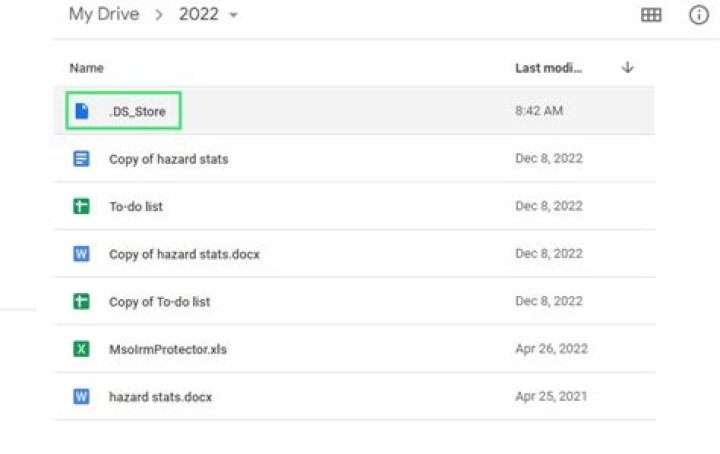Image resolution: width=720 pixels, height=454 pixels.
Task: Click the Word icon for Copy of hazard stats.docx
Action: (x=82, y=254)
